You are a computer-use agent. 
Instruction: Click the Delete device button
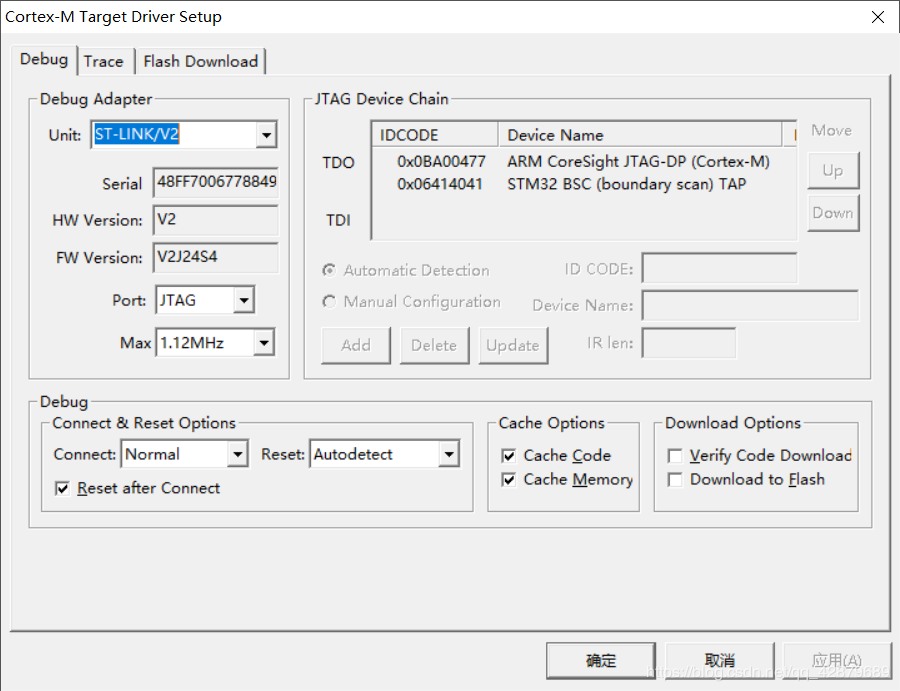click(435, 346)
